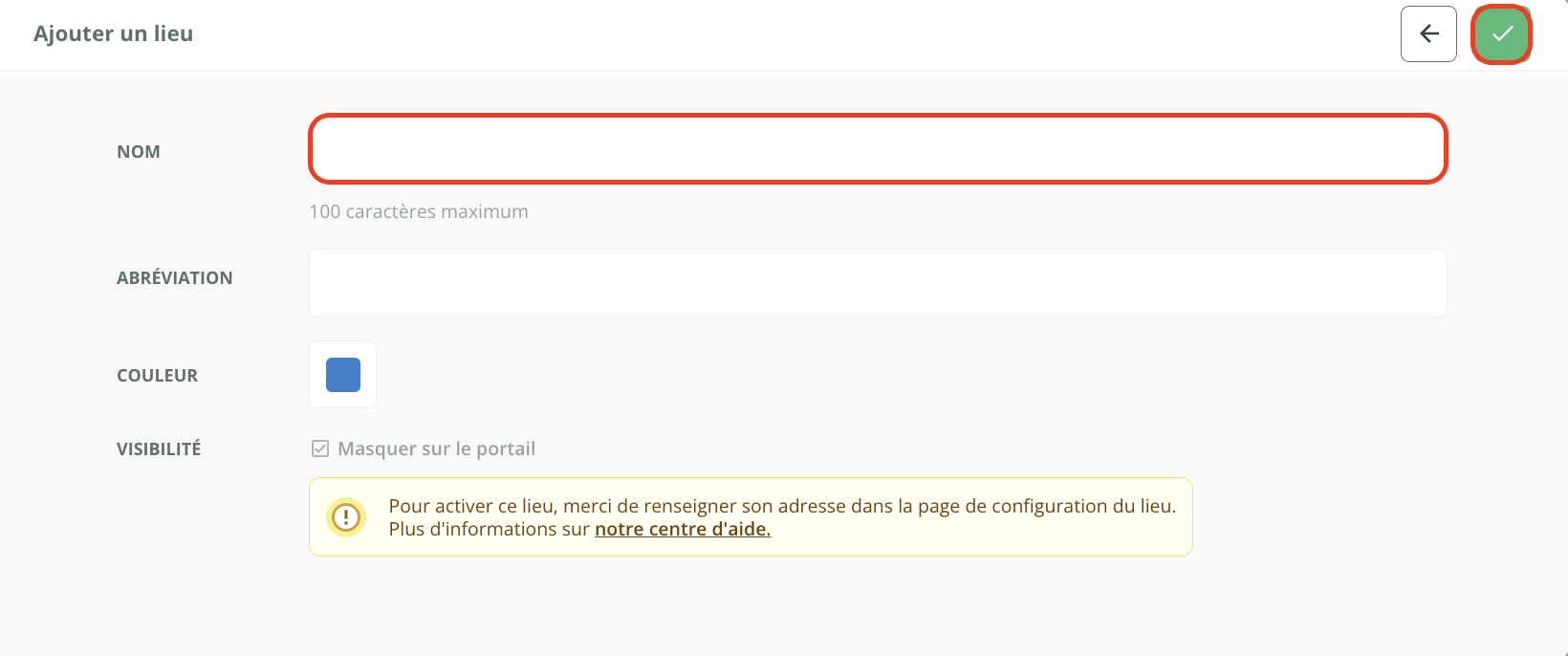This screenshot has height=656, width=1568.
Task: Click the "Masquer sur le portail" label text
Action: tap(437, 448)
